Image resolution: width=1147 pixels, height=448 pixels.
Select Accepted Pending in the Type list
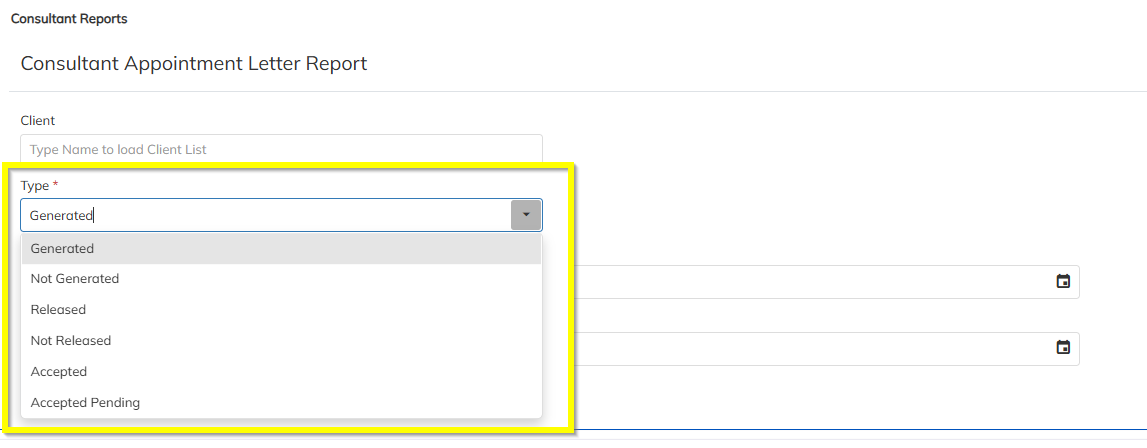coord(85,403)
